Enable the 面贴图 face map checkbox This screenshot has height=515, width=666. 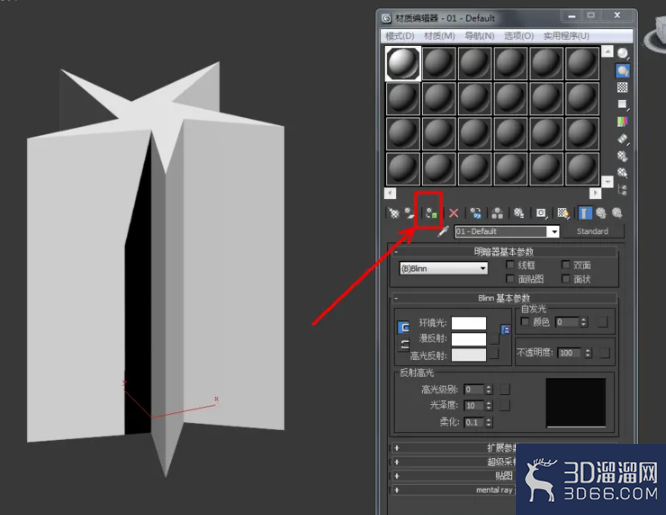(x=510, y=279)
